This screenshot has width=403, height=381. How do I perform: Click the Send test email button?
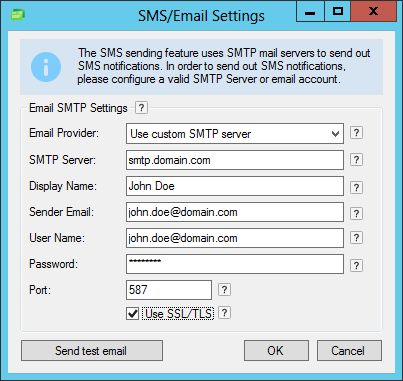[92, 351]
